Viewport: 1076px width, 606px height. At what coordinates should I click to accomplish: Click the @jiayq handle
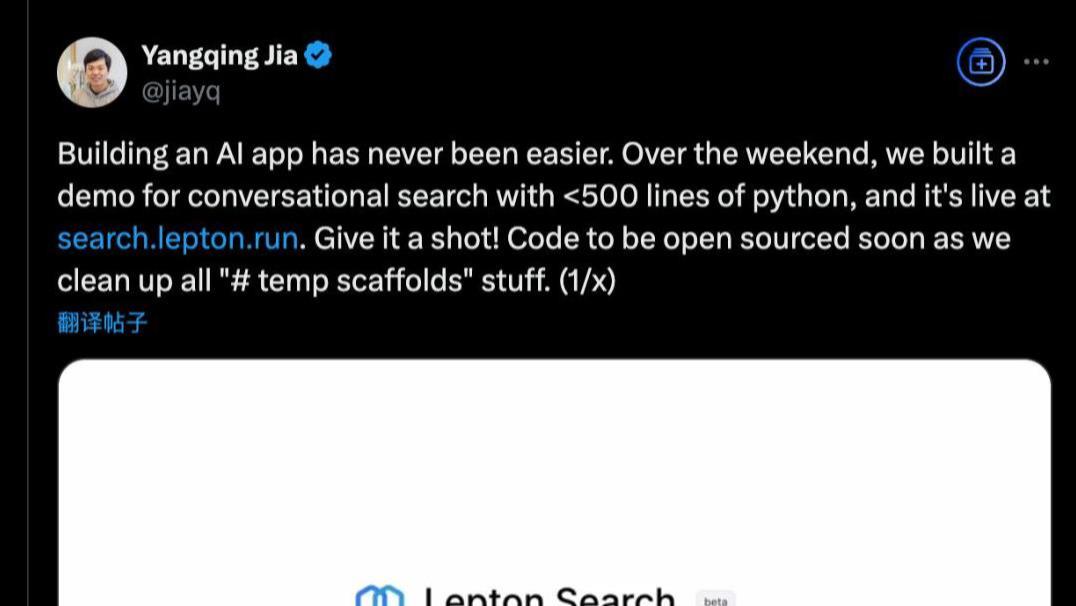coord(181,91)
